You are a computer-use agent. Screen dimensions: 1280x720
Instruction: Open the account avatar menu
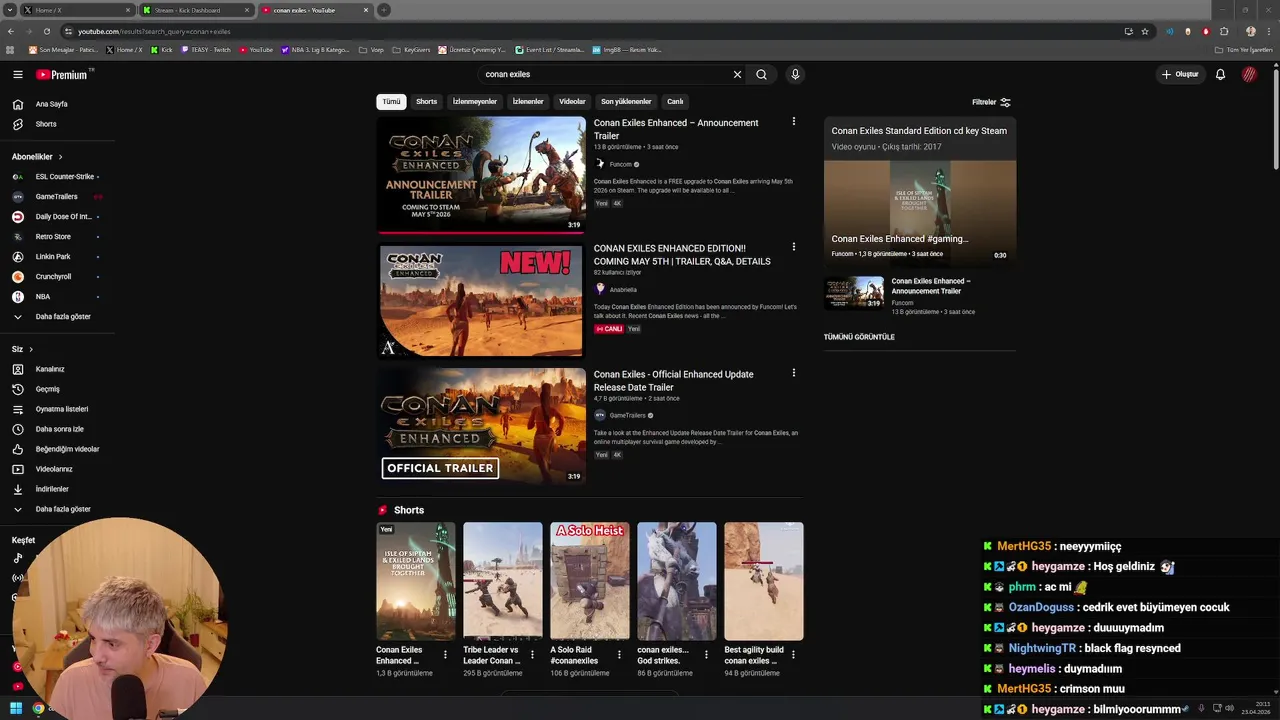pos(1250,74)
